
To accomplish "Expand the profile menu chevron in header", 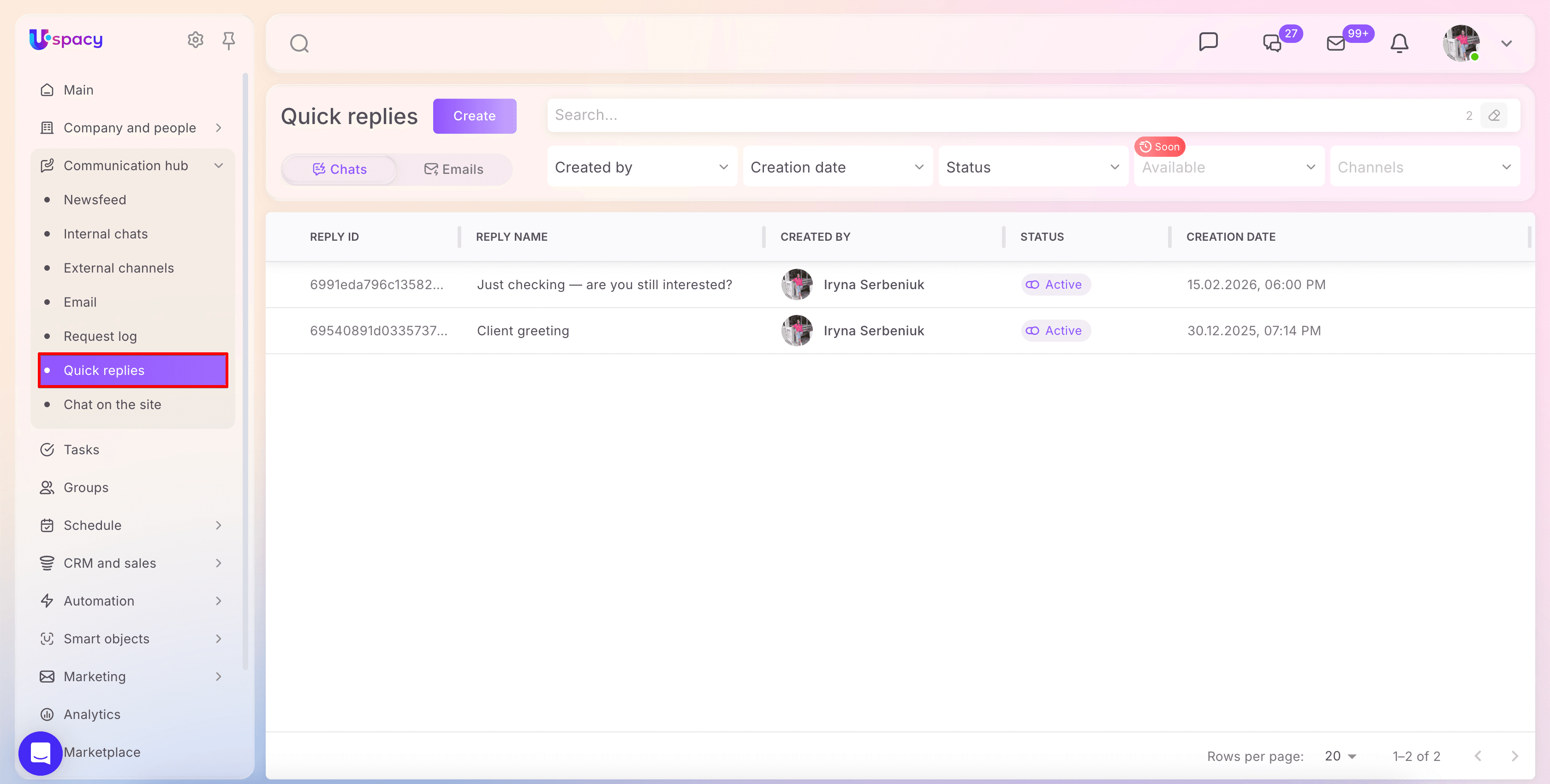I will (x=1507, y=43).
